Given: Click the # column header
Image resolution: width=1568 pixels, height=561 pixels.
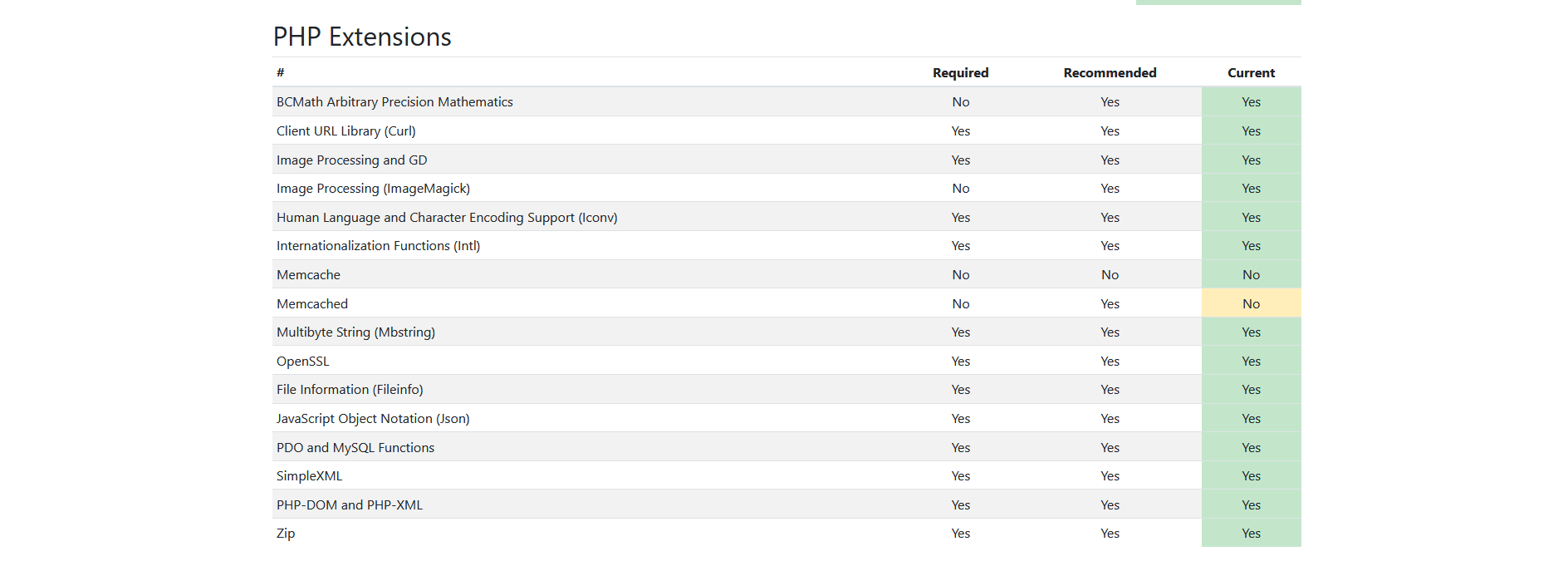Looking at the screenshot, I should point(281,73).
